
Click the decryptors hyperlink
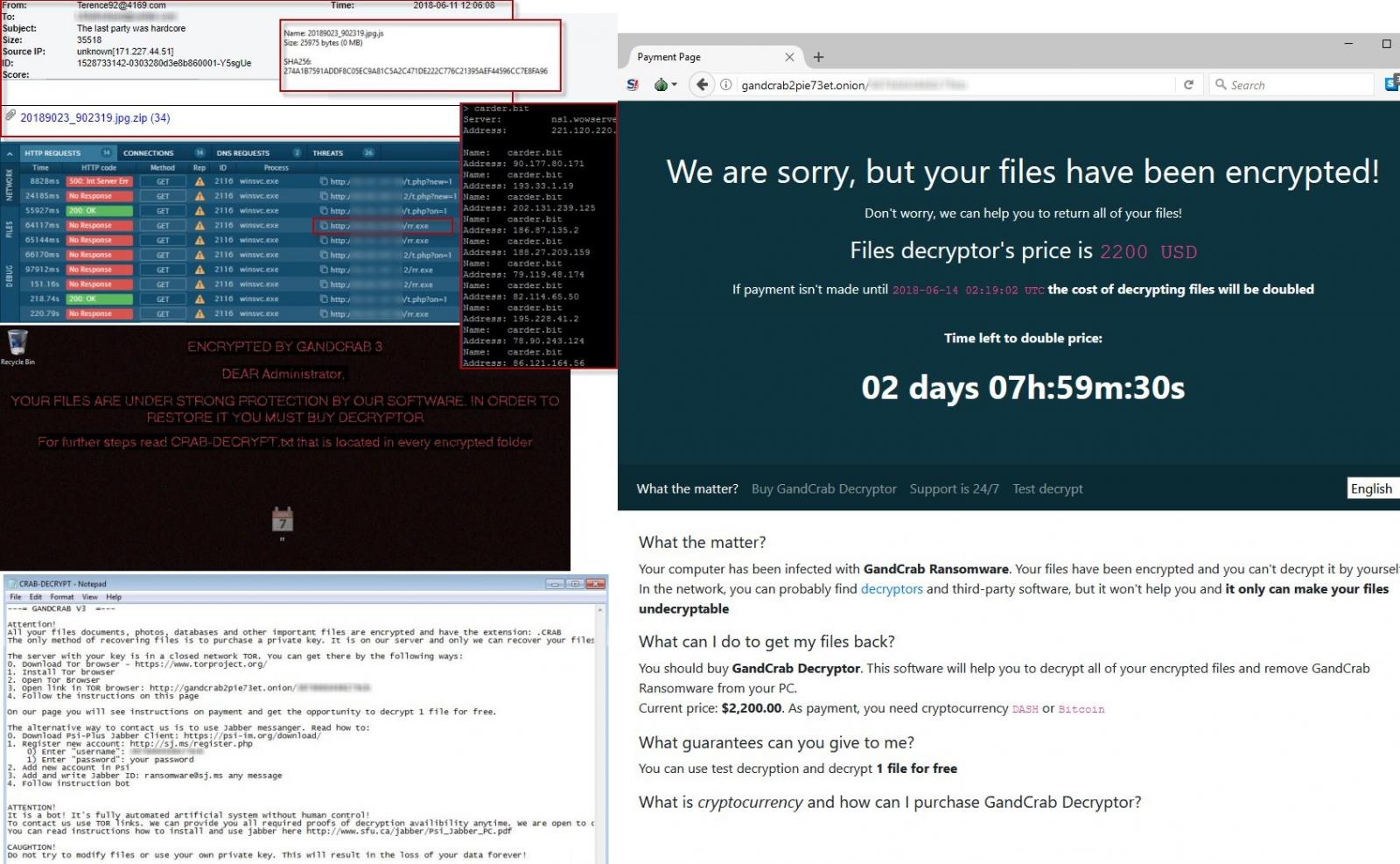[x=892, y=589]
